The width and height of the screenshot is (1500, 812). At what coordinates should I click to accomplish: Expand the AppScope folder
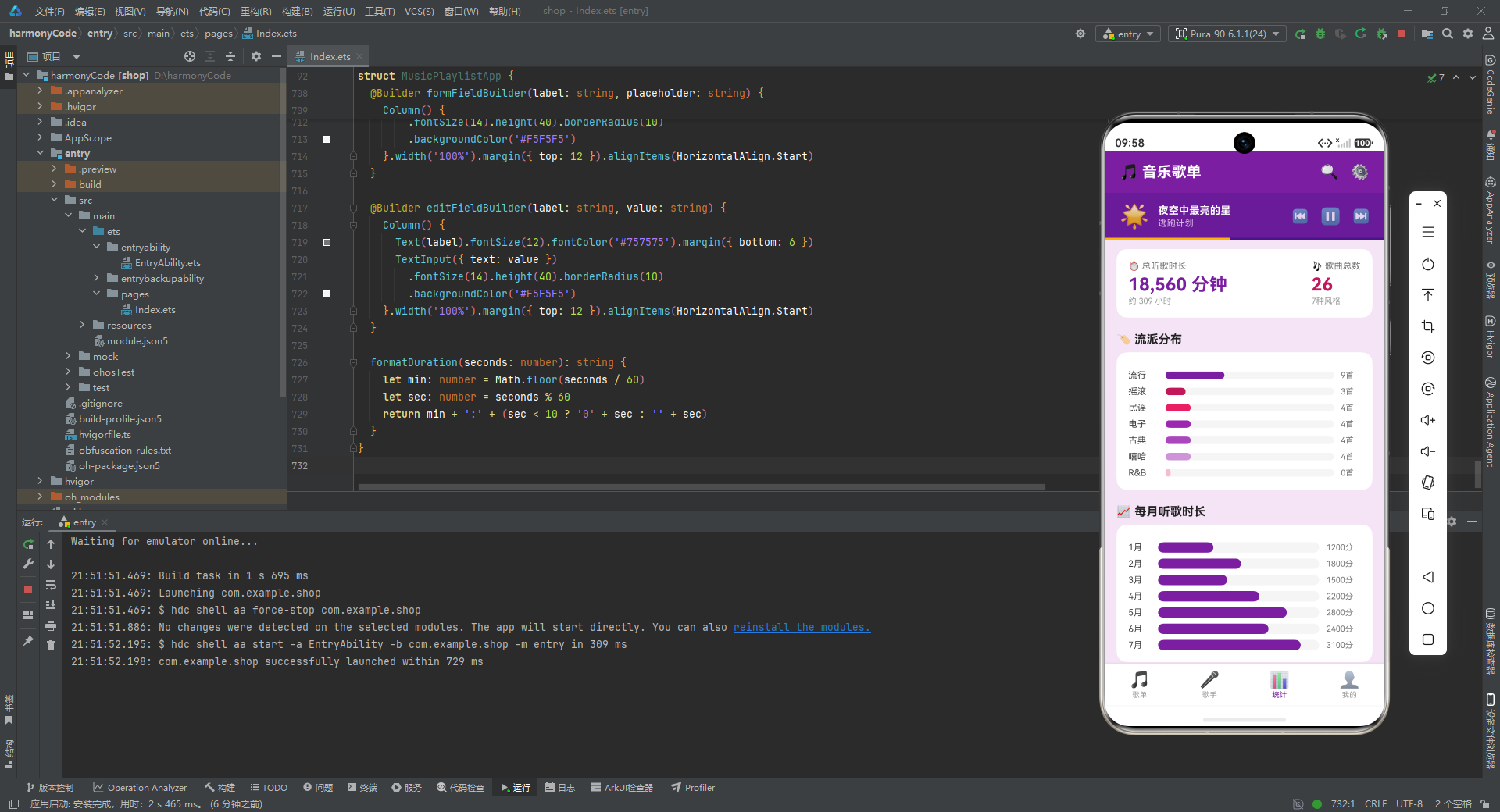(x=40, y=138)
